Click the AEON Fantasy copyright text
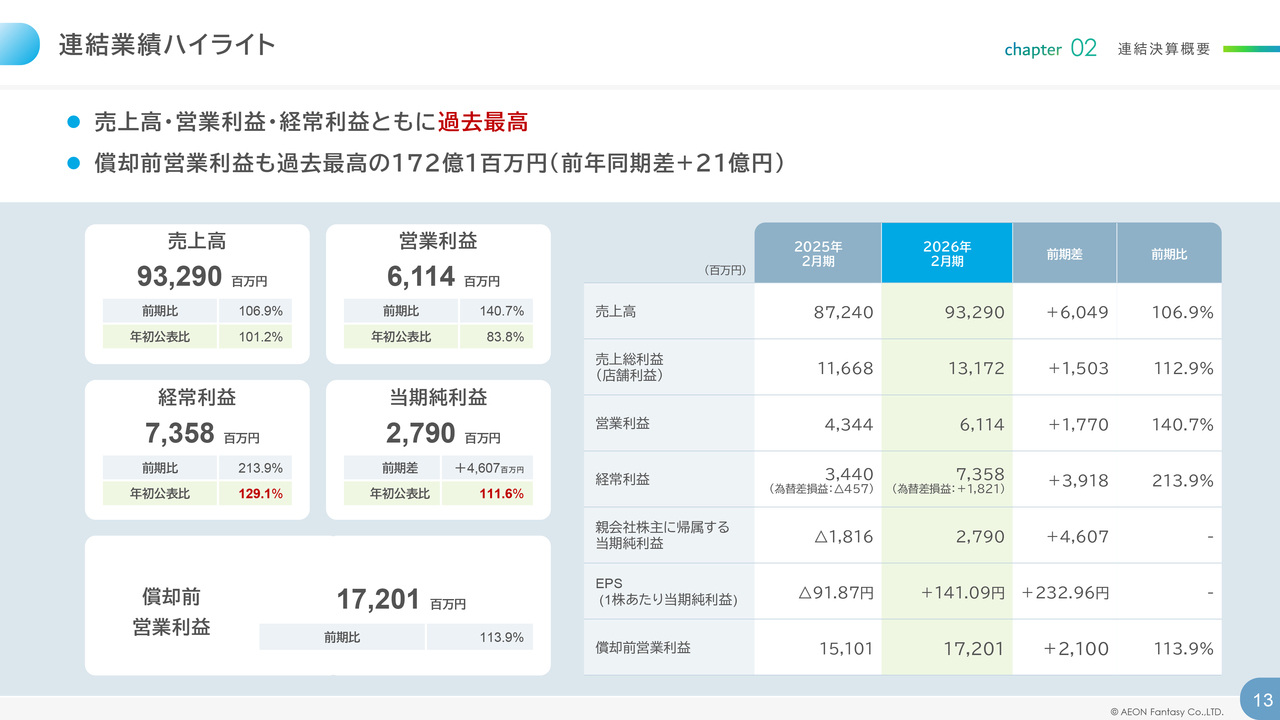Viewport: 1280px width, 720px height. pos(1166,711)
